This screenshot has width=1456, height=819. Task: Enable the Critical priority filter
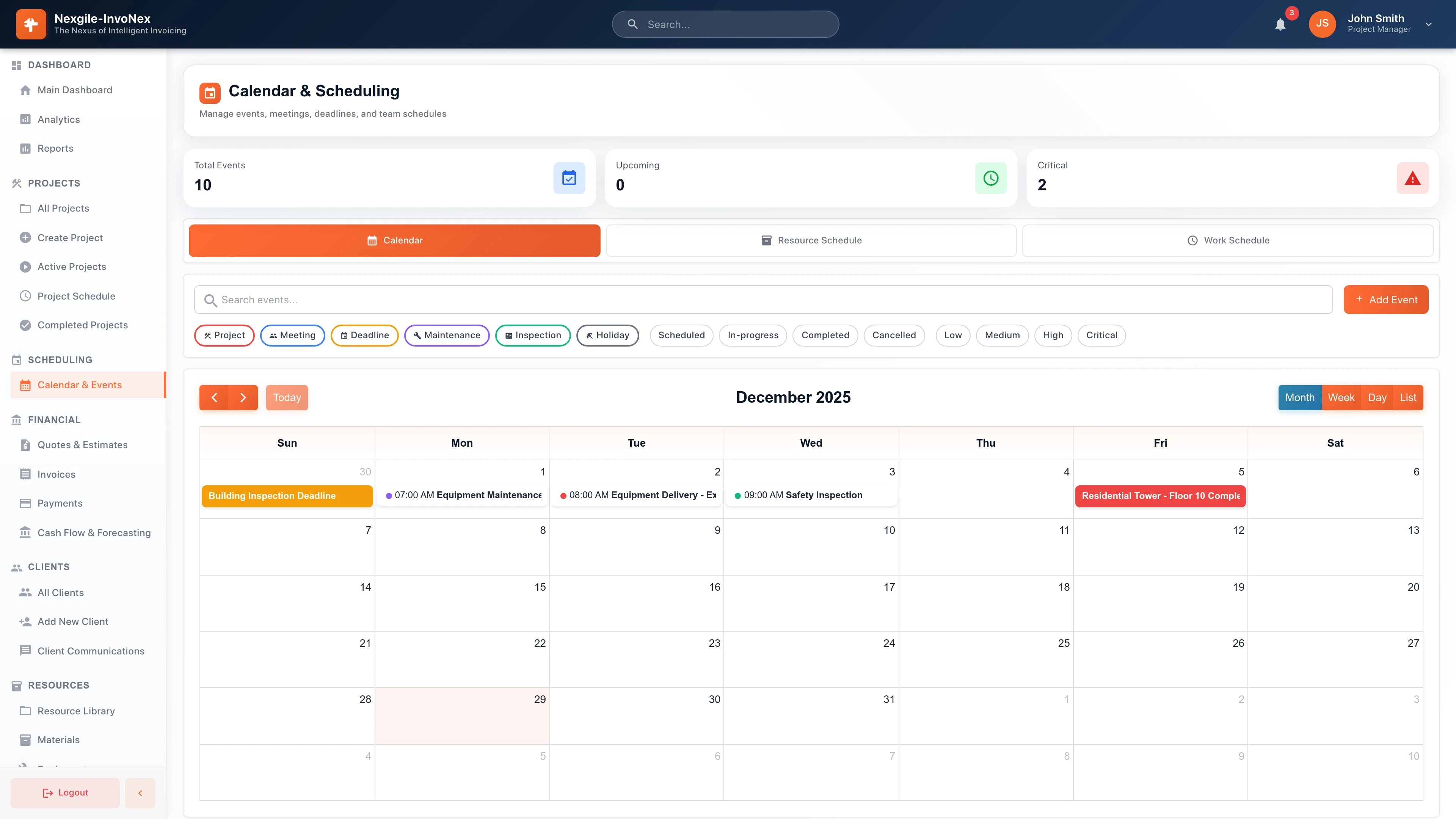tap(1101, 335)
